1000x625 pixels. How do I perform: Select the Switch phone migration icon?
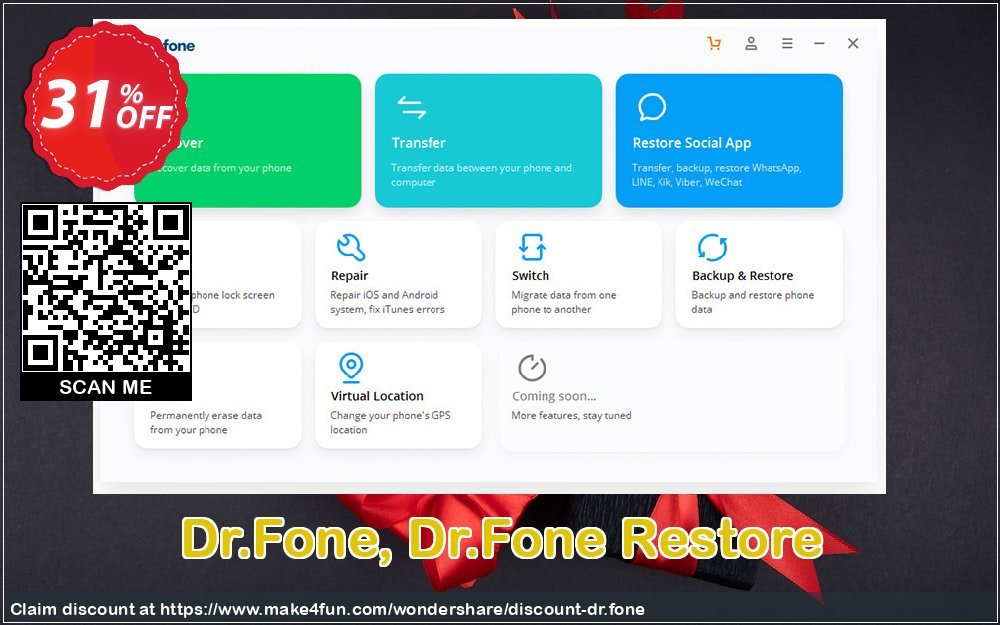coord(531,247)
